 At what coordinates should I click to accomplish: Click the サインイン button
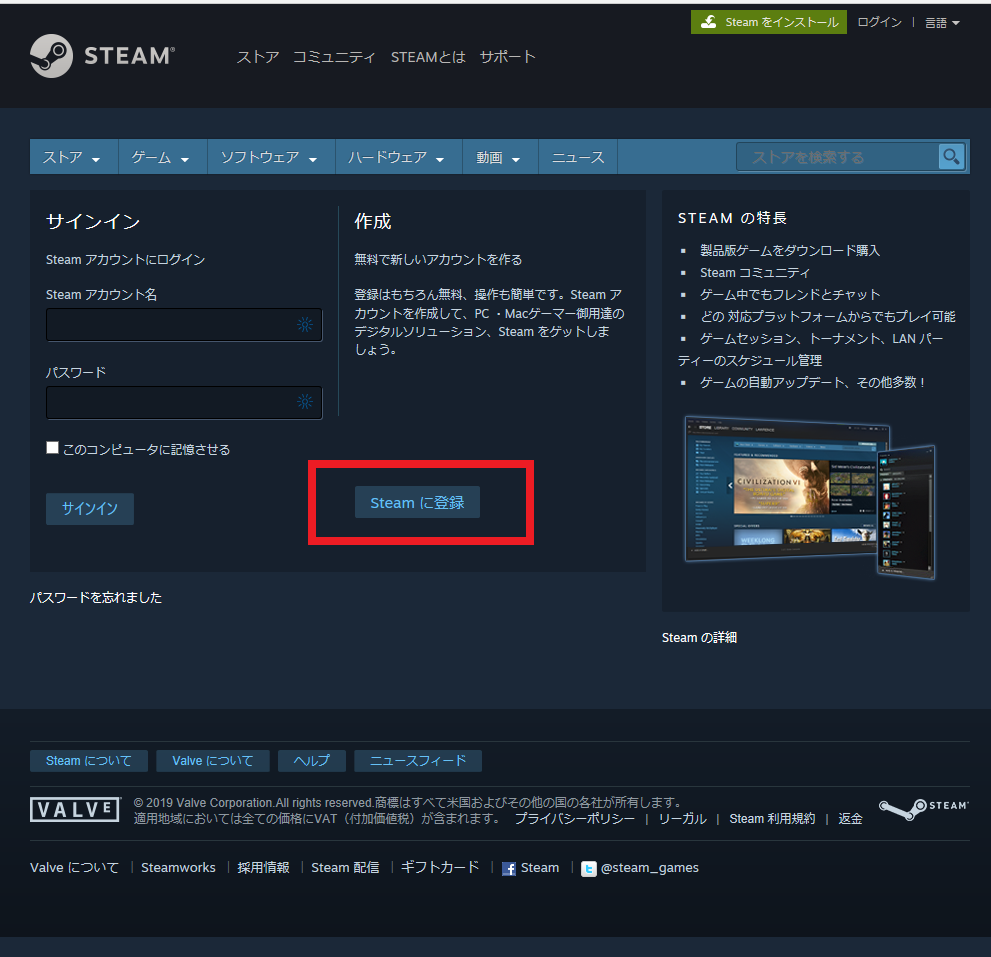coord(90,509)
